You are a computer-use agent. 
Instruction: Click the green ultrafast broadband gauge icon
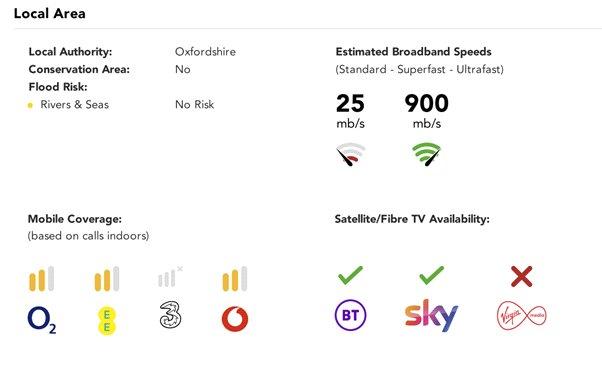point(426,154)
